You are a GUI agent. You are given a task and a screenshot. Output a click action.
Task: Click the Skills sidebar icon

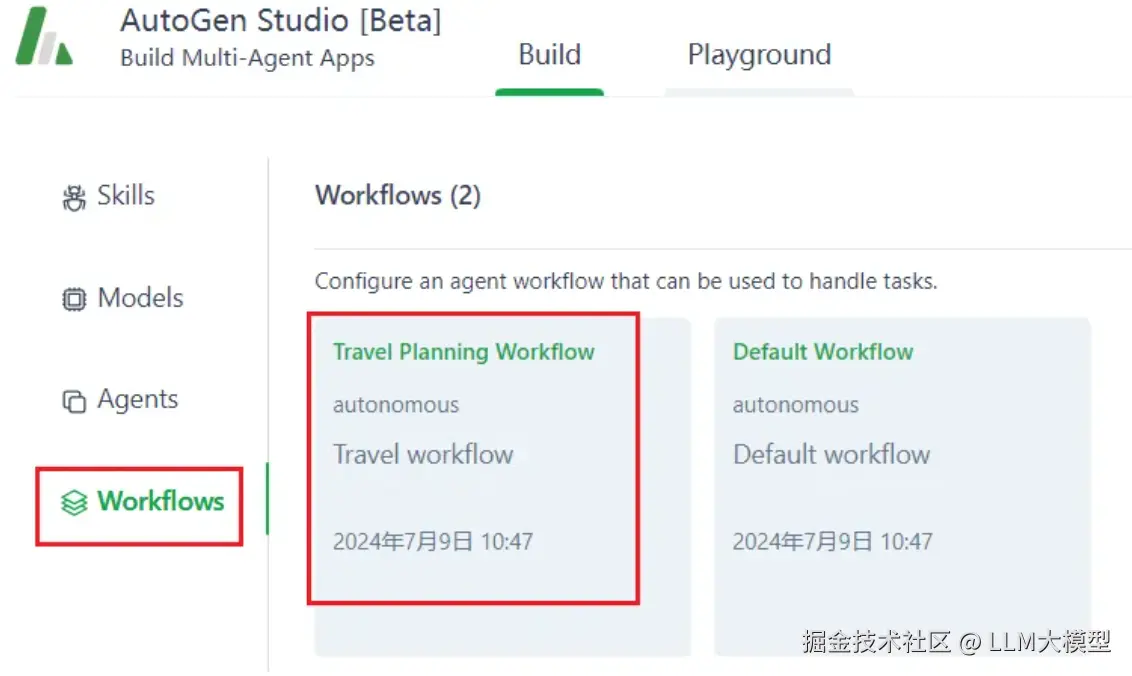pyautogui.click(x=74, y=197)
